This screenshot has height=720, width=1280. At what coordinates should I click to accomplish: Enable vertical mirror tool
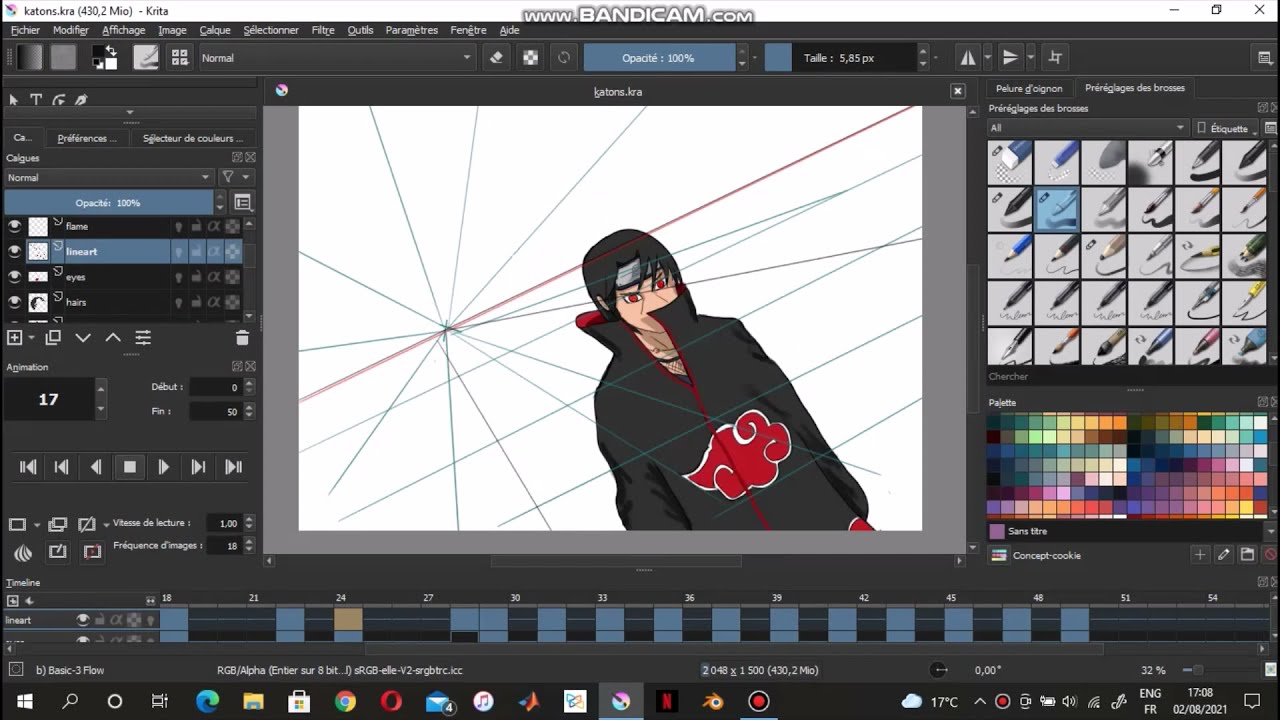(x=1010, y=58)
